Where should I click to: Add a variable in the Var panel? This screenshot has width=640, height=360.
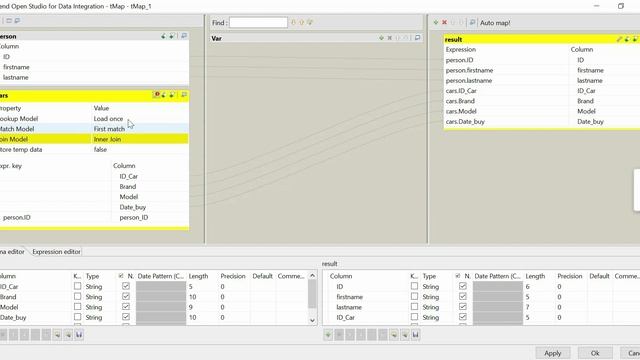[x=381, y=38]
